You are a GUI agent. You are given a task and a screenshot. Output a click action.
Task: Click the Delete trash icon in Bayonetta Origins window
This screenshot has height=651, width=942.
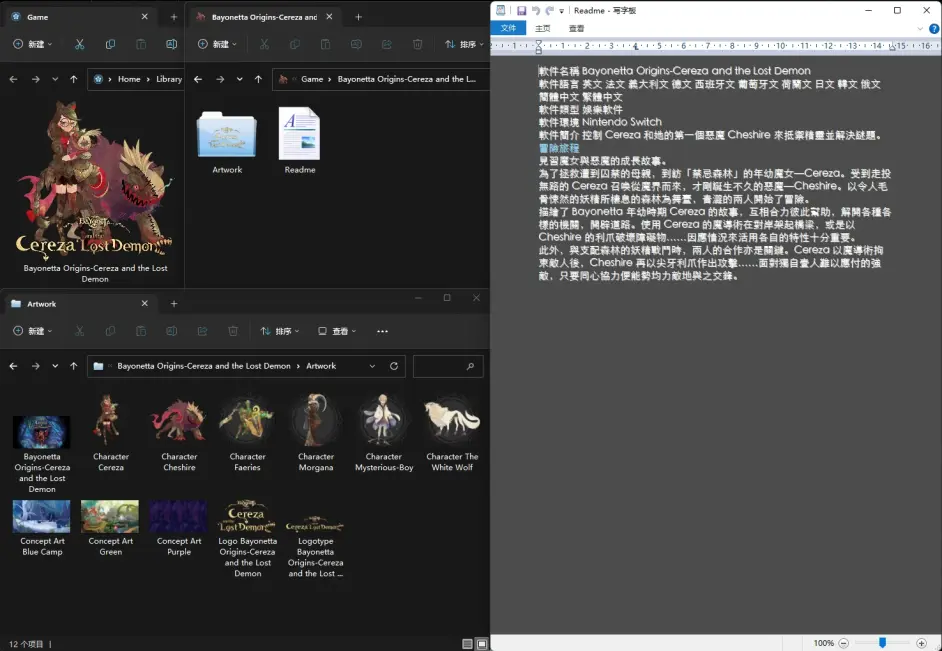point(418,44)
